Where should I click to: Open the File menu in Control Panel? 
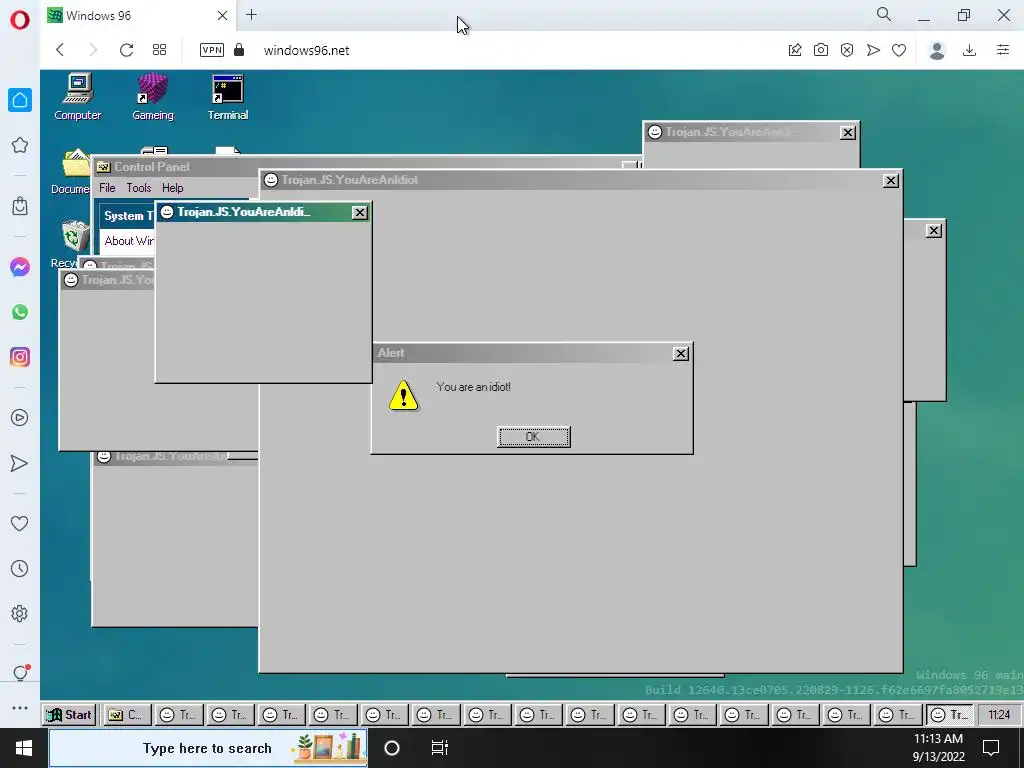tap(107, 188)
